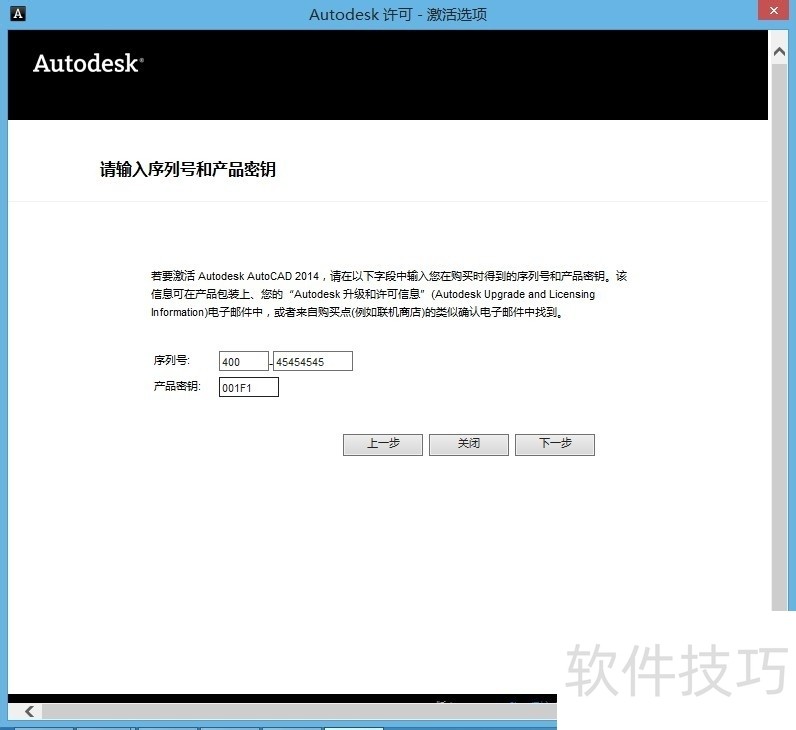Image resolution: width=796 pixels, height=730 pixels.
Task: Click the first serial number field containing 400
Action: pos(244,361)
